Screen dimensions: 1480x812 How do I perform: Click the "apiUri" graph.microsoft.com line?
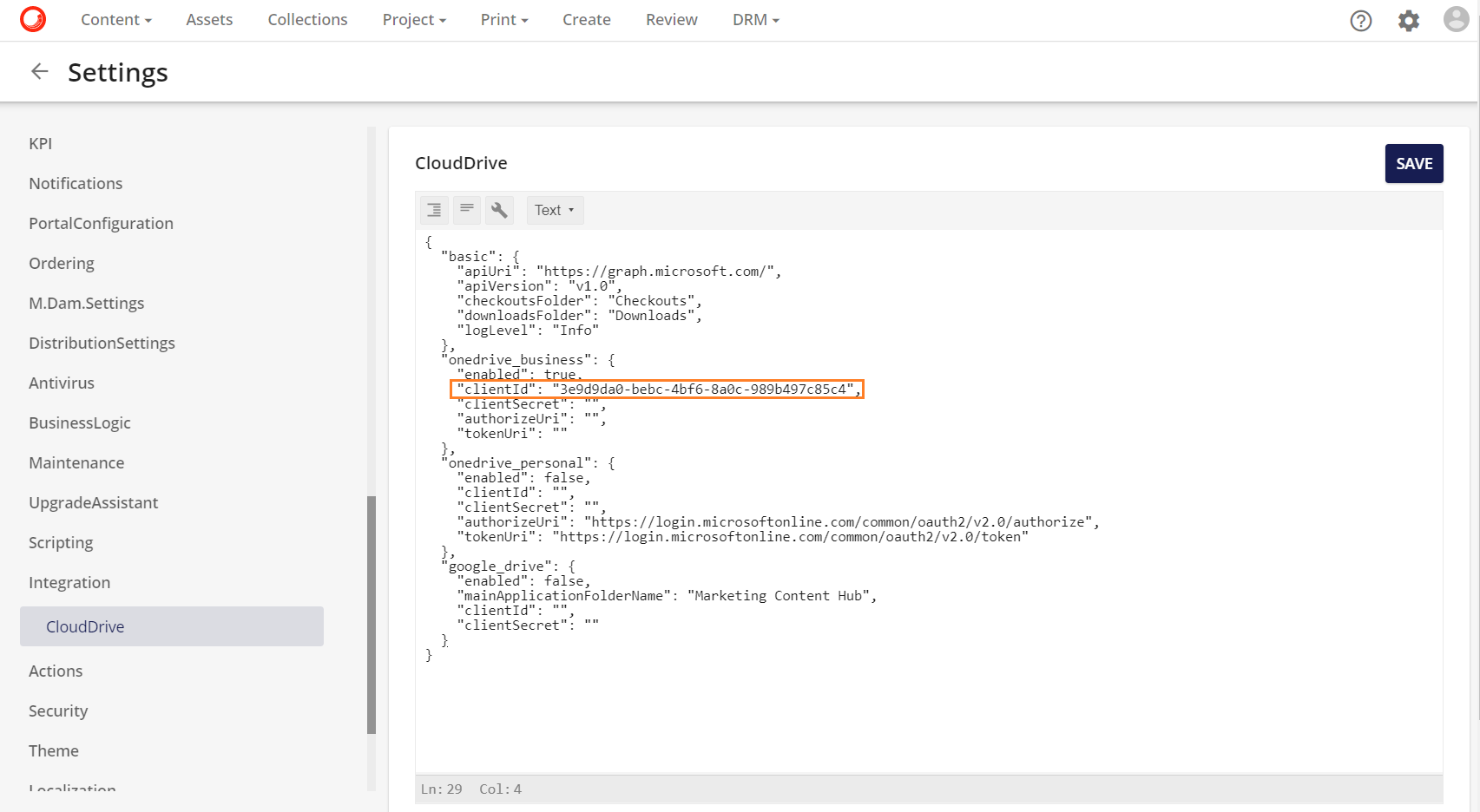pos(619,272)
